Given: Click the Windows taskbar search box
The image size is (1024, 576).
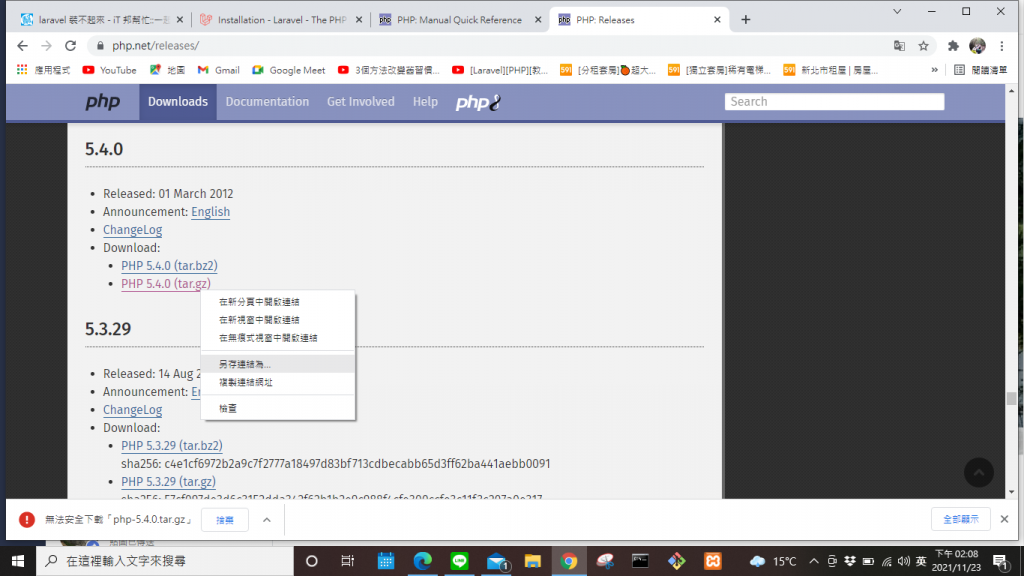Looking at the screenshot, I should coord(165,561).
